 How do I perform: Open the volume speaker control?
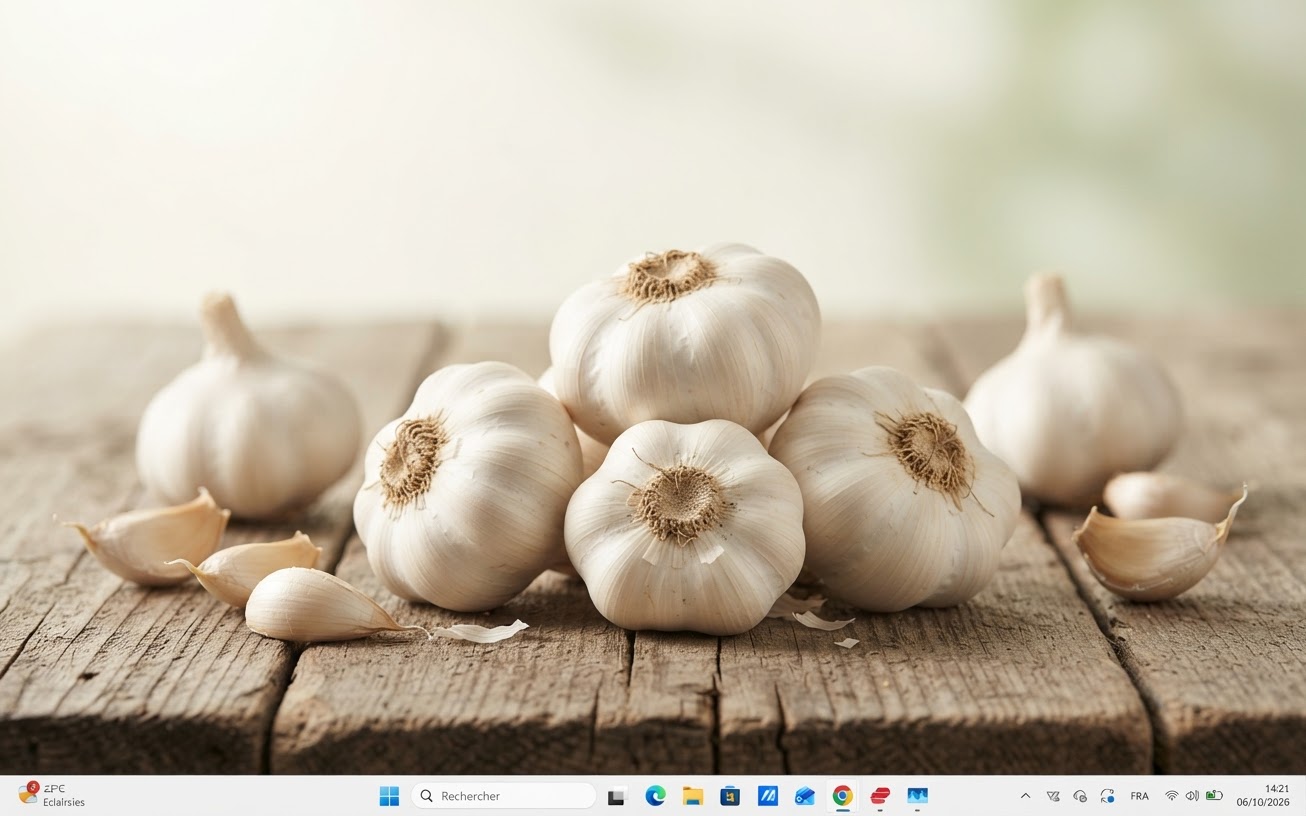pos(1192,796)
